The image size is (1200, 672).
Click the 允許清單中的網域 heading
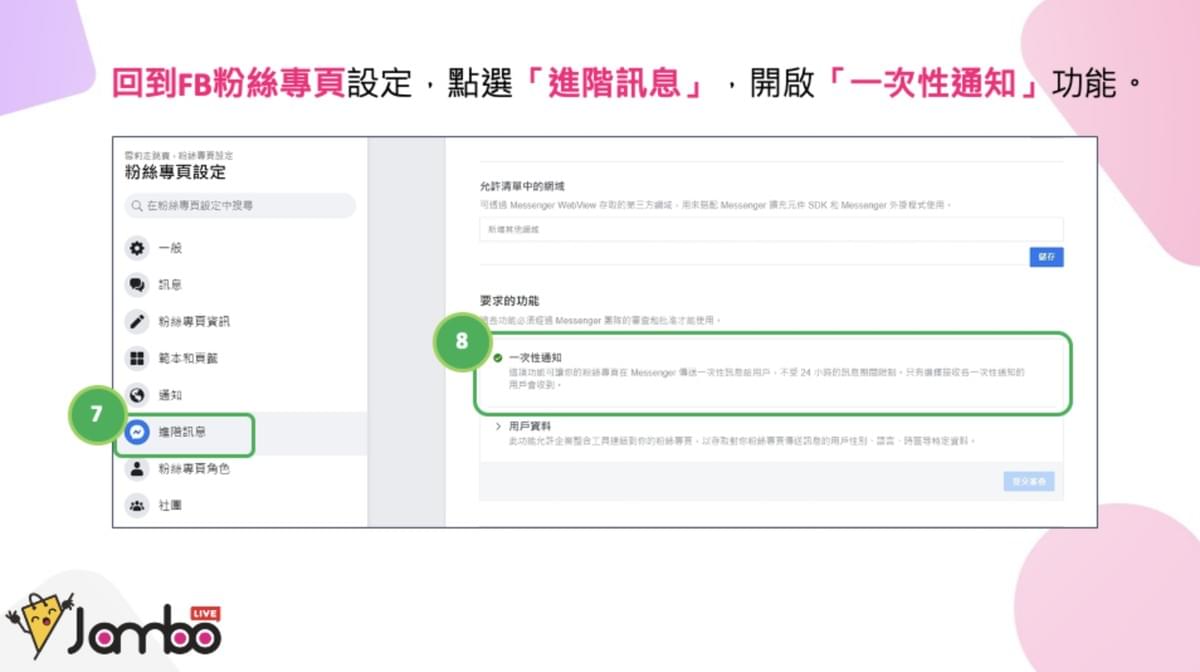click(x=523, y=186)
